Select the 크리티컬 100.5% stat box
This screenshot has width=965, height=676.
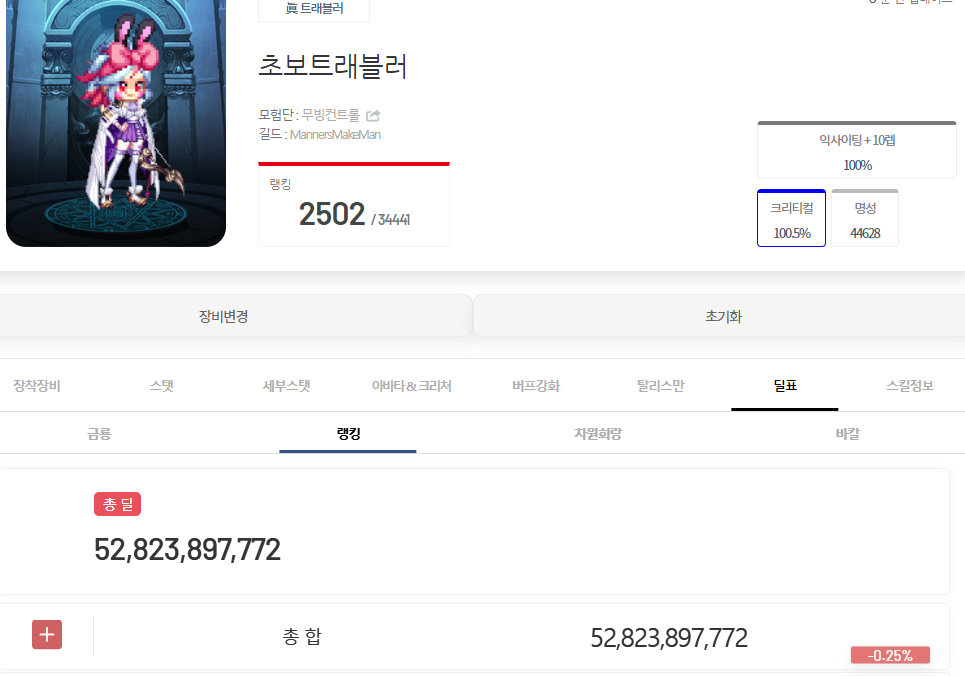click(791, 218)
